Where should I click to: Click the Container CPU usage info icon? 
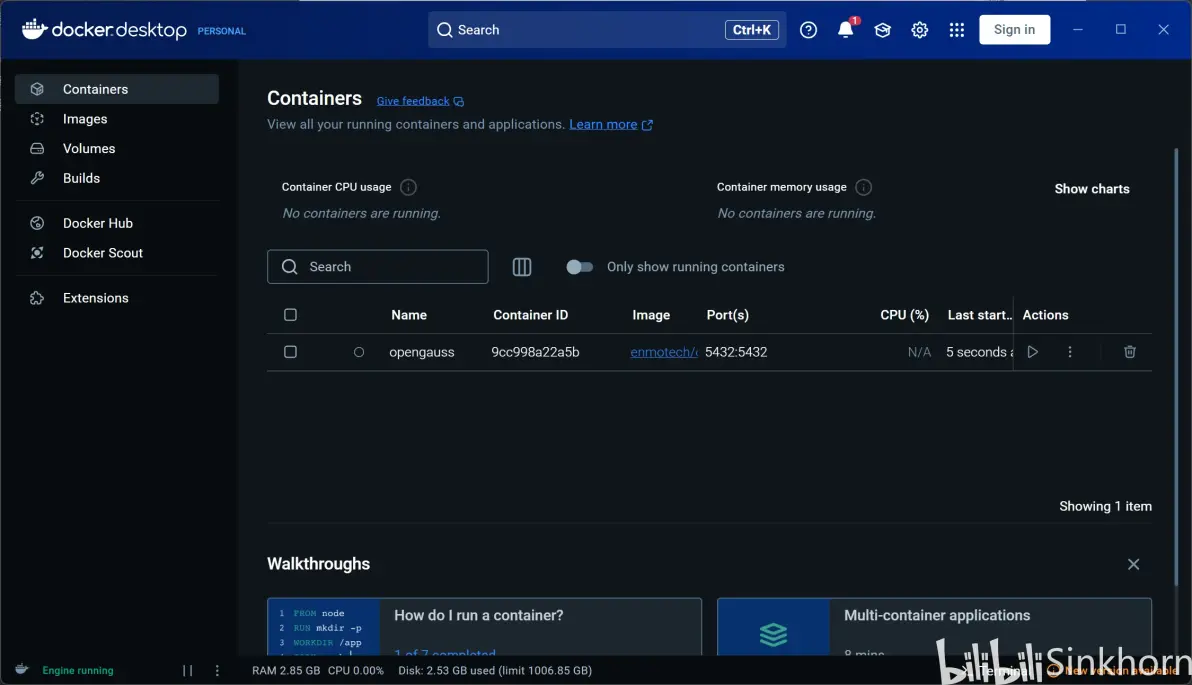point(408,187)
